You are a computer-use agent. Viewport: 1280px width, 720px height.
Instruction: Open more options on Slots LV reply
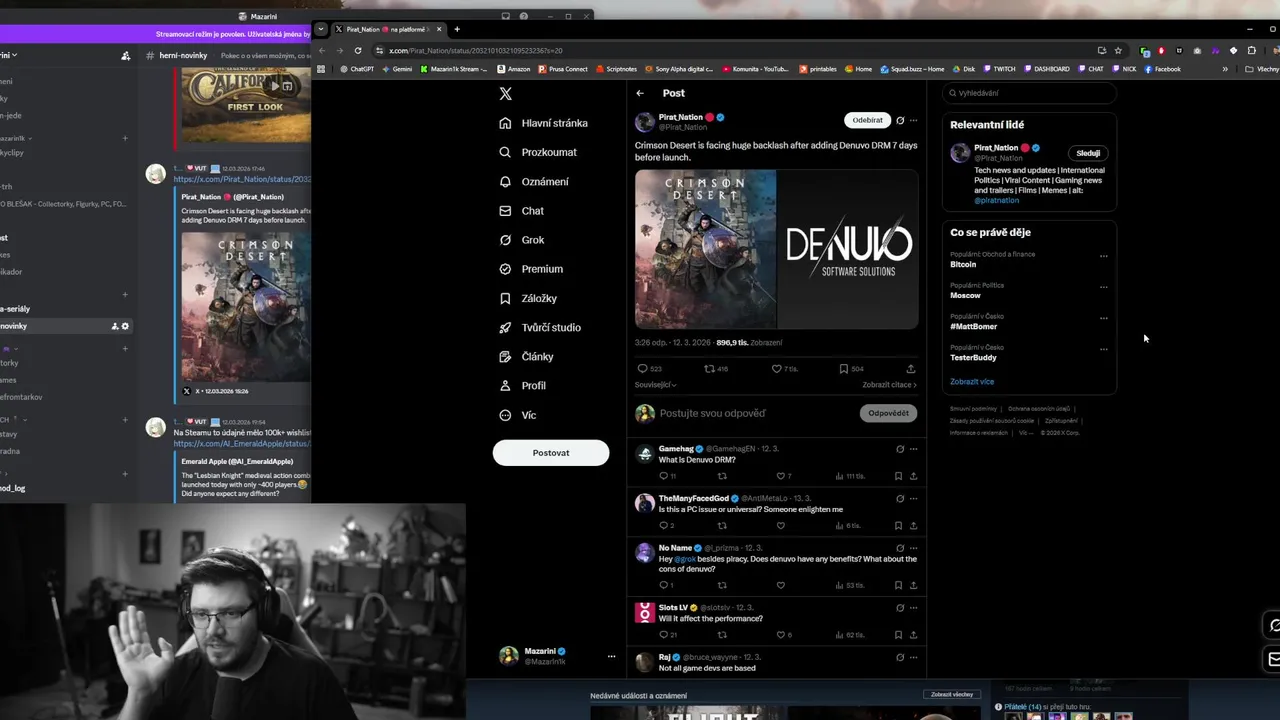point(913,608)
